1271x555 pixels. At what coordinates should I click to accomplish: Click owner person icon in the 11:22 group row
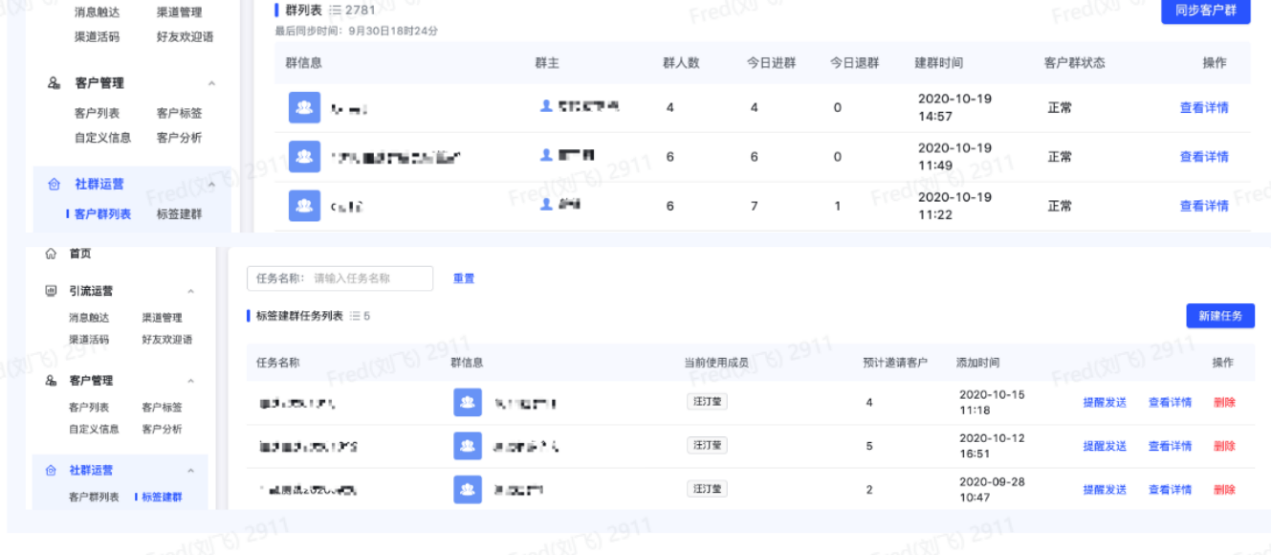[546, 205]
